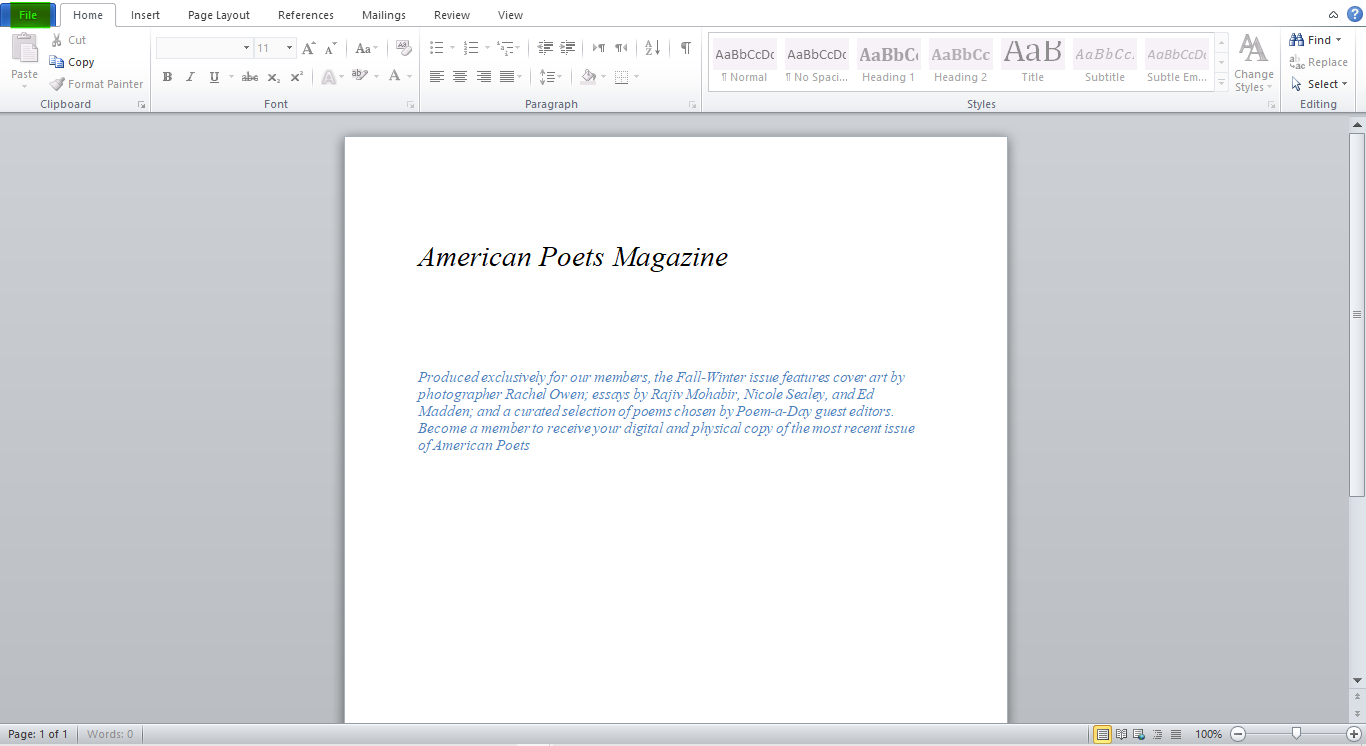Viewport: 1366px width, 746px height.
Task: Click the Copy button
Action: point(72,62)
